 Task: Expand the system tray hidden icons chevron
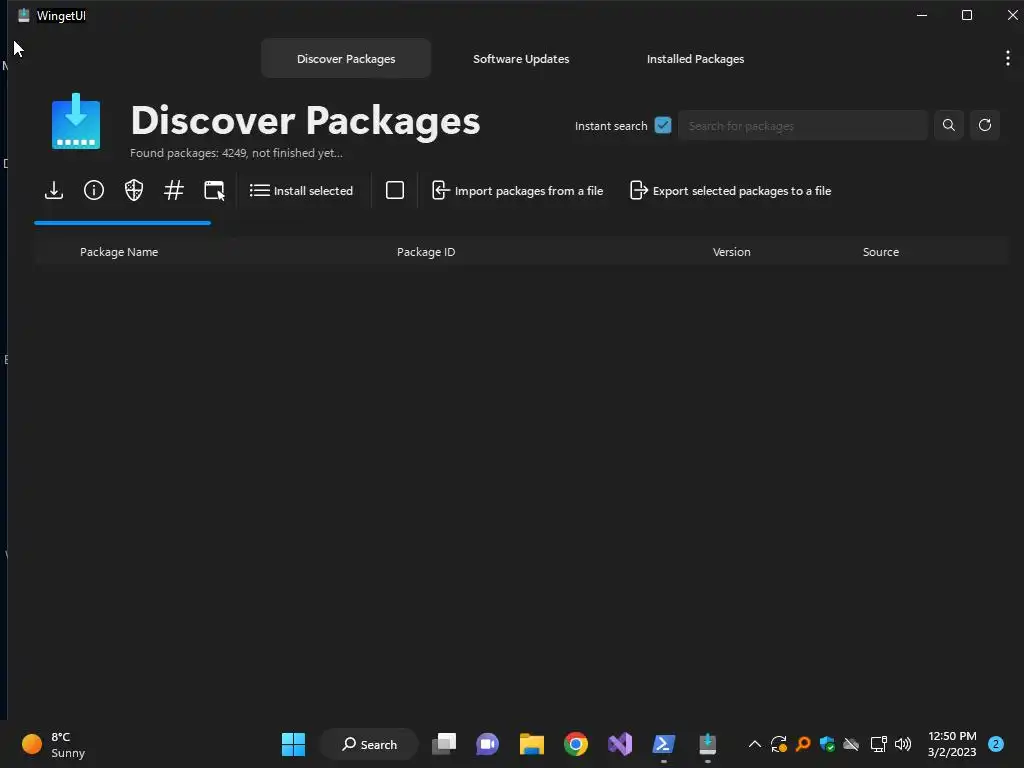coord(754,744)
